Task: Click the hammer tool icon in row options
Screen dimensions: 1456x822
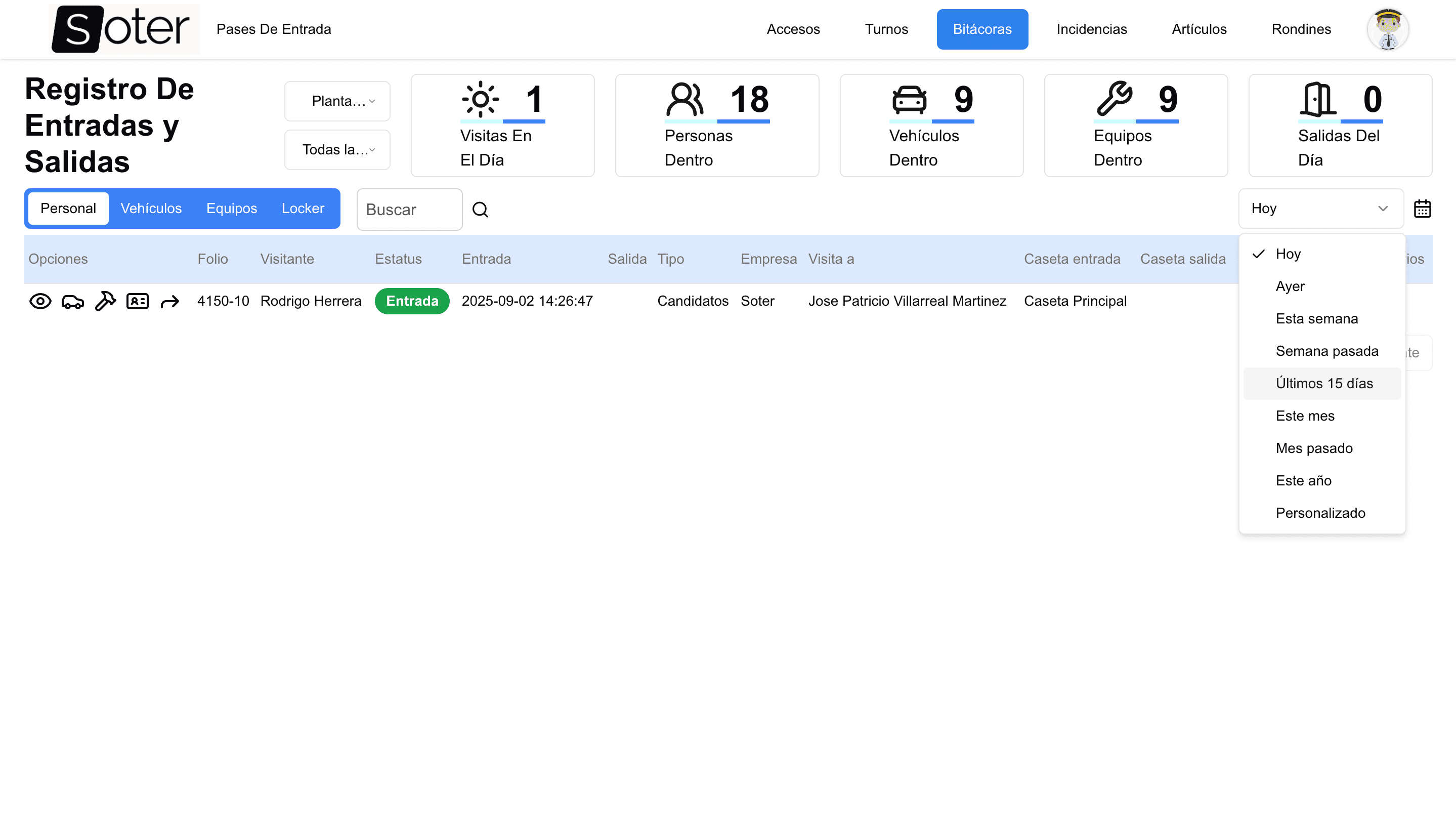Action: coord(105,301)
